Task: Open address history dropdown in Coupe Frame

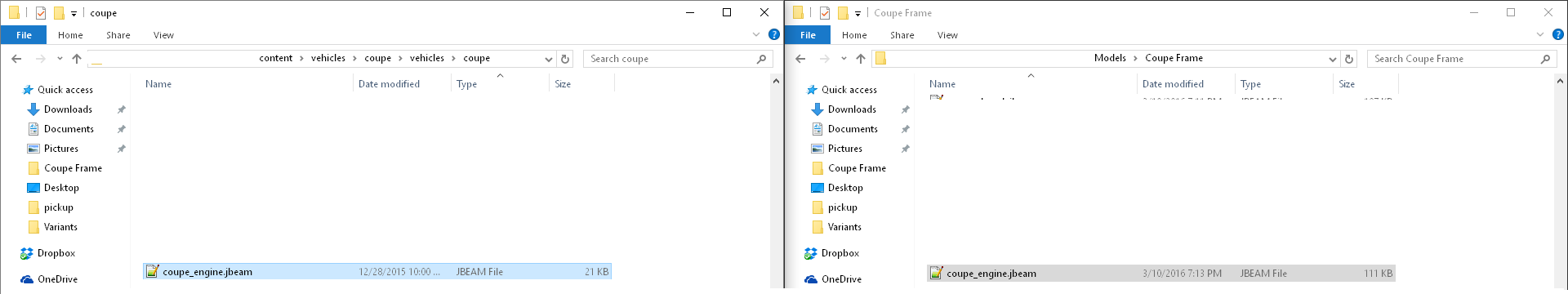Action: coord(1333,59)
